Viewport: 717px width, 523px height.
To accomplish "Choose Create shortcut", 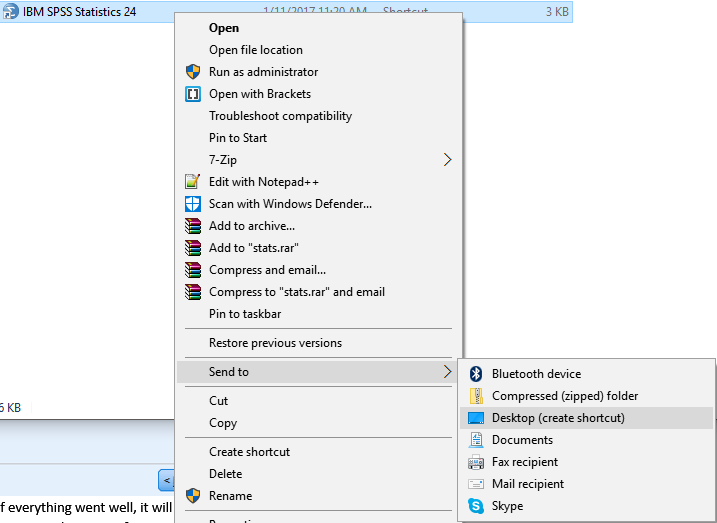I will 318,452.
